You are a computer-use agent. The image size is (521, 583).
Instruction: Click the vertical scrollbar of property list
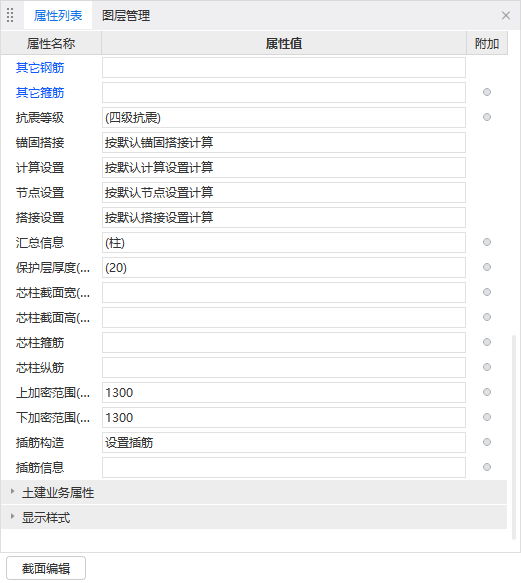[514, 437]
